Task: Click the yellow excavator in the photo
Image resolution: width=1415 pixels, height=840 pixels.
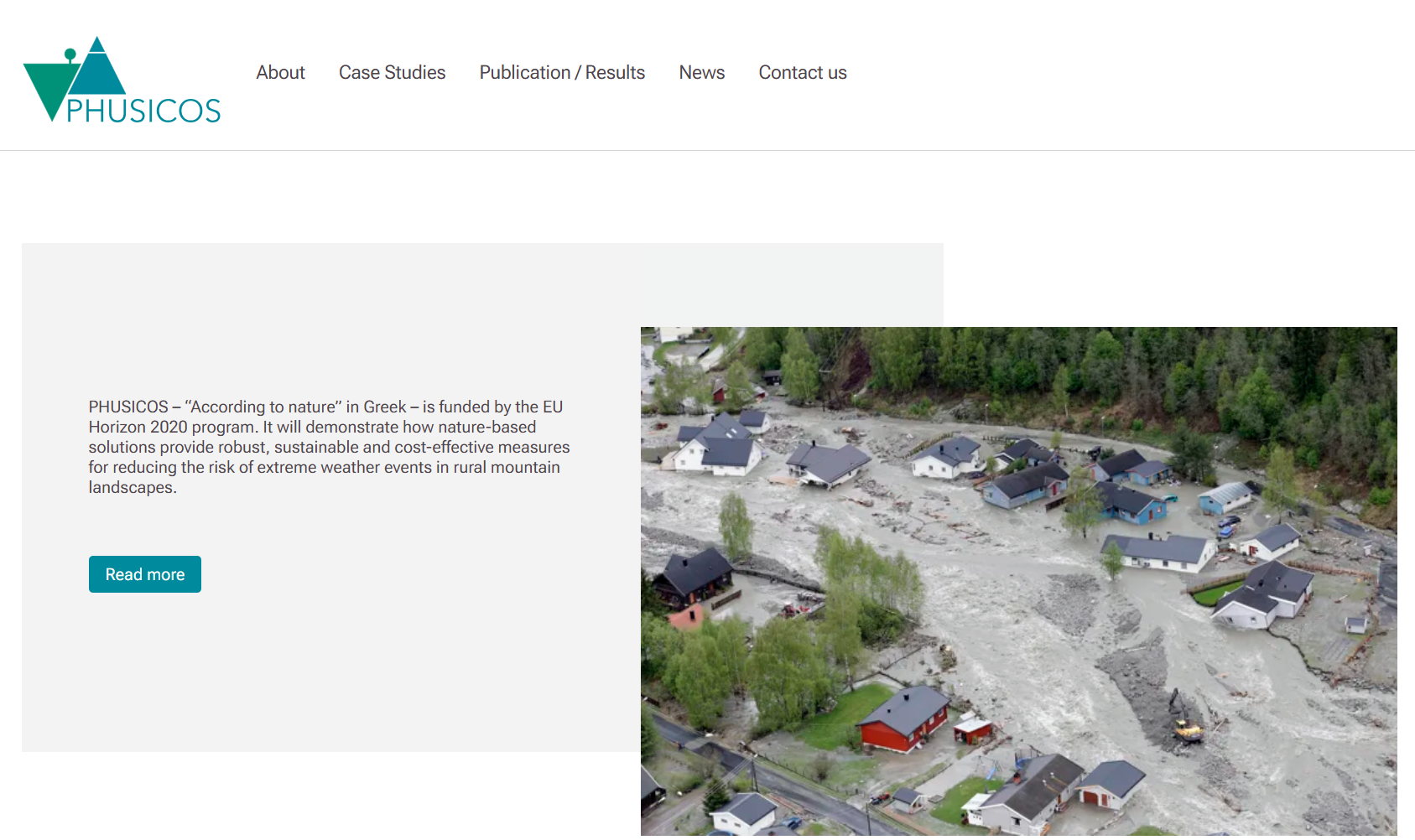Action: click(x=1186, y=728)
